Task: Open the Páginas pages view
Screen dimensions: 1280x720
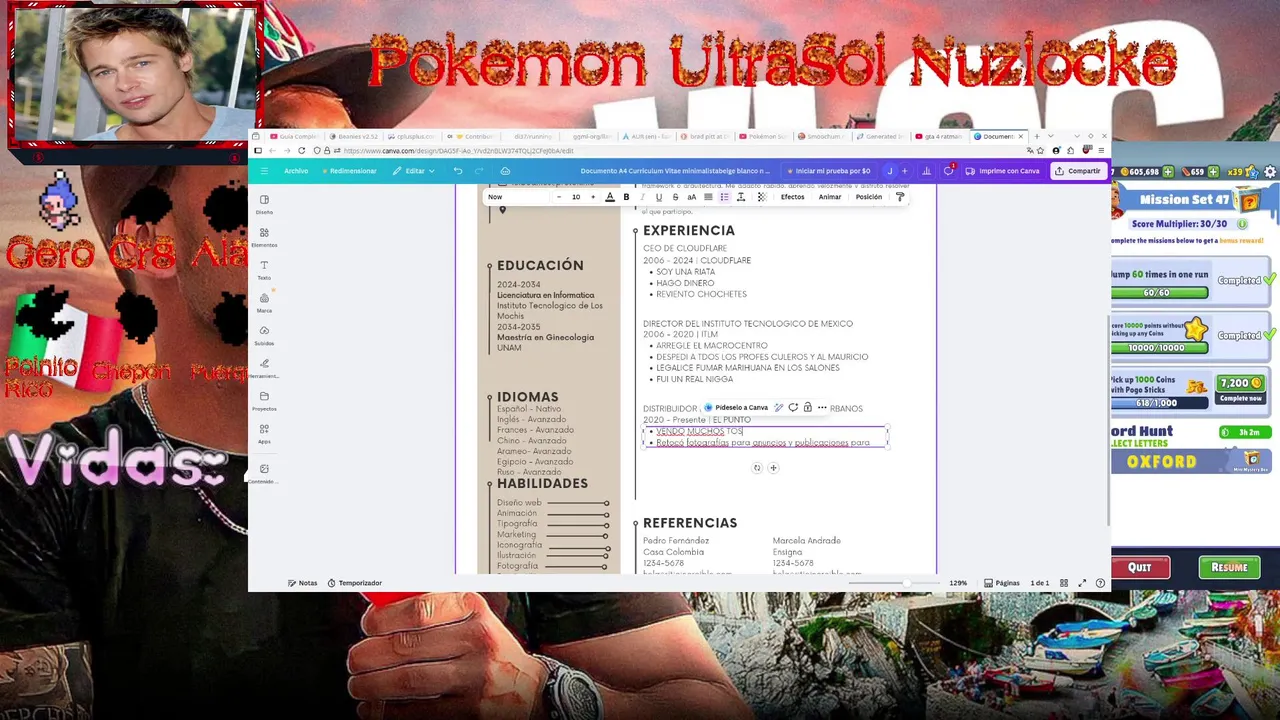Action: [1002, 583]
